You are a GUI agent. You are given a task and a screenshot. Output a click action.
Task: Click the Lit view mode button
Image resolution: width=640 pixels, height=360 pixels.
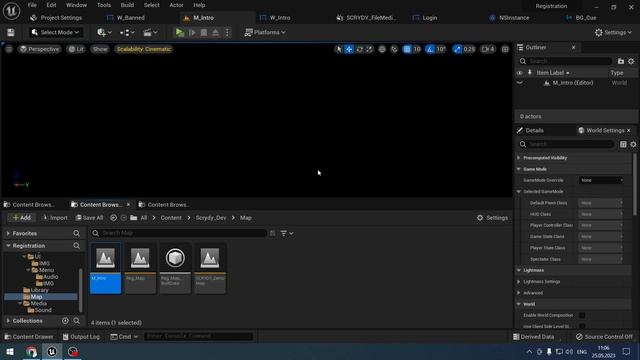pos(76,49)
